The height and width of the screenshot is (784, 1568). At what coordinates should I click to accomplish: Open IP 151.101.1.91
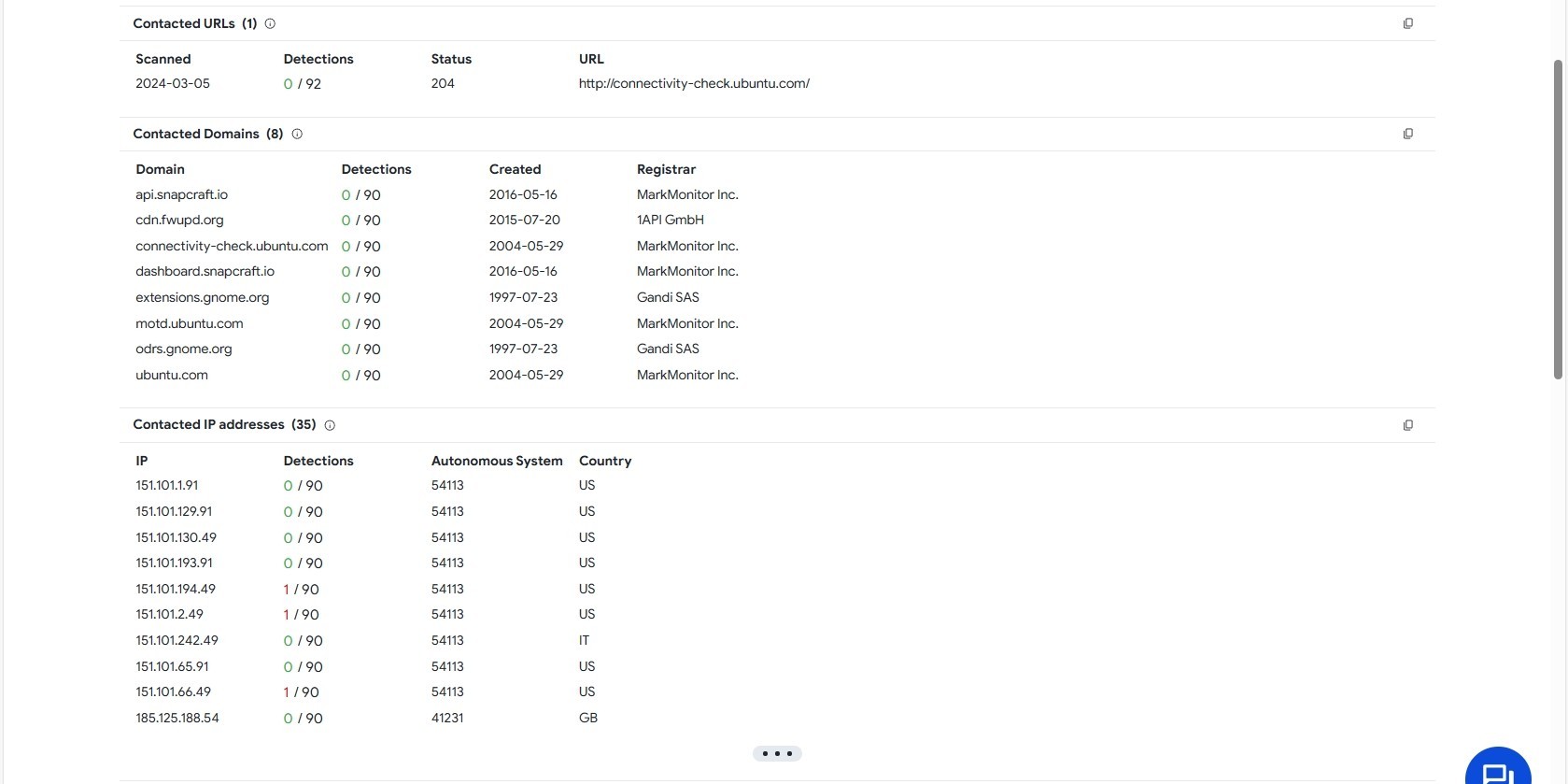166,485
